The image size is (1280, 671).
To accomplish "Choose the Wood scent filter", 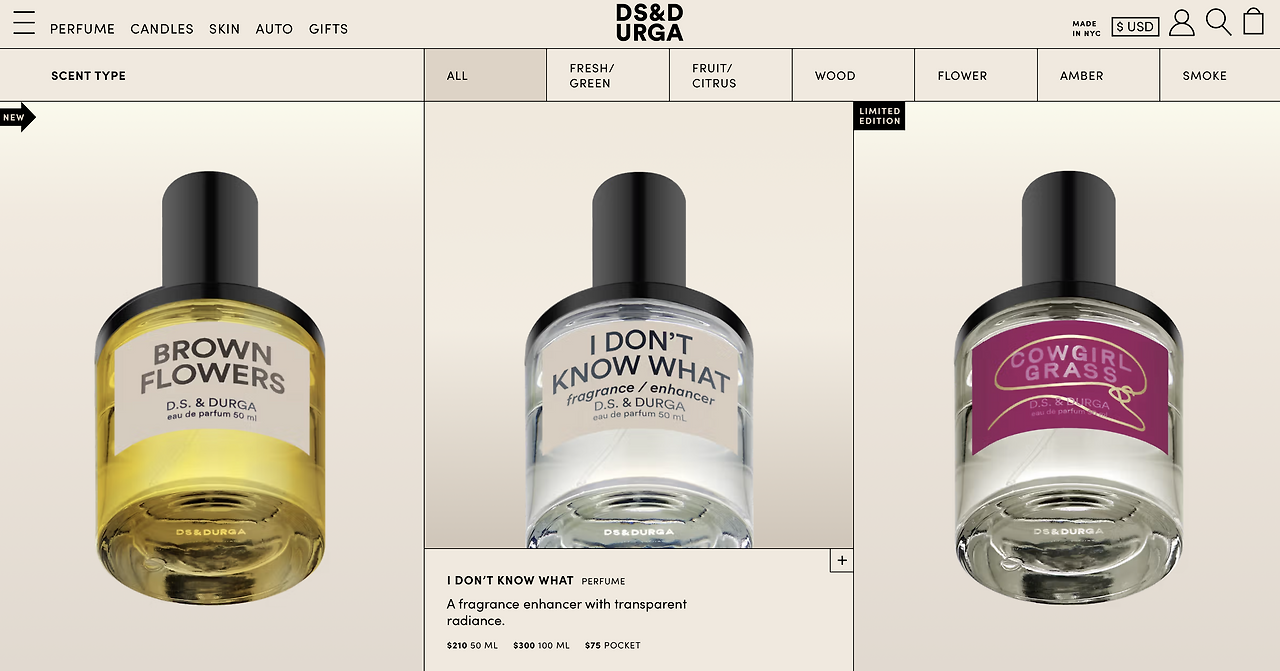I will (853, 76).
